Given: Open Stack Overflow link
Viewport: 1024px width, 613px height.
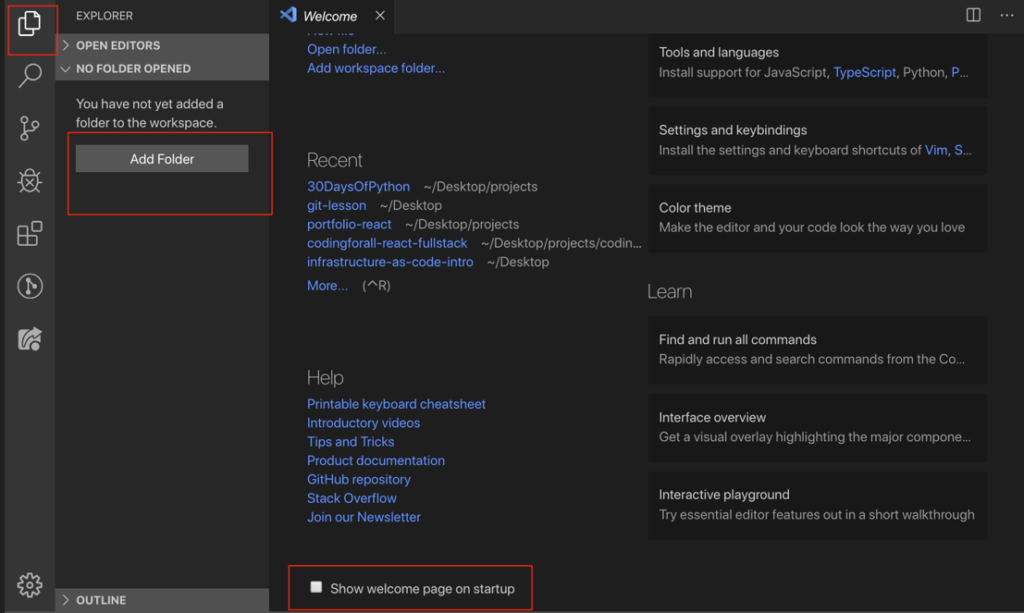Looking at the screenshot, I should pos(352,499).
